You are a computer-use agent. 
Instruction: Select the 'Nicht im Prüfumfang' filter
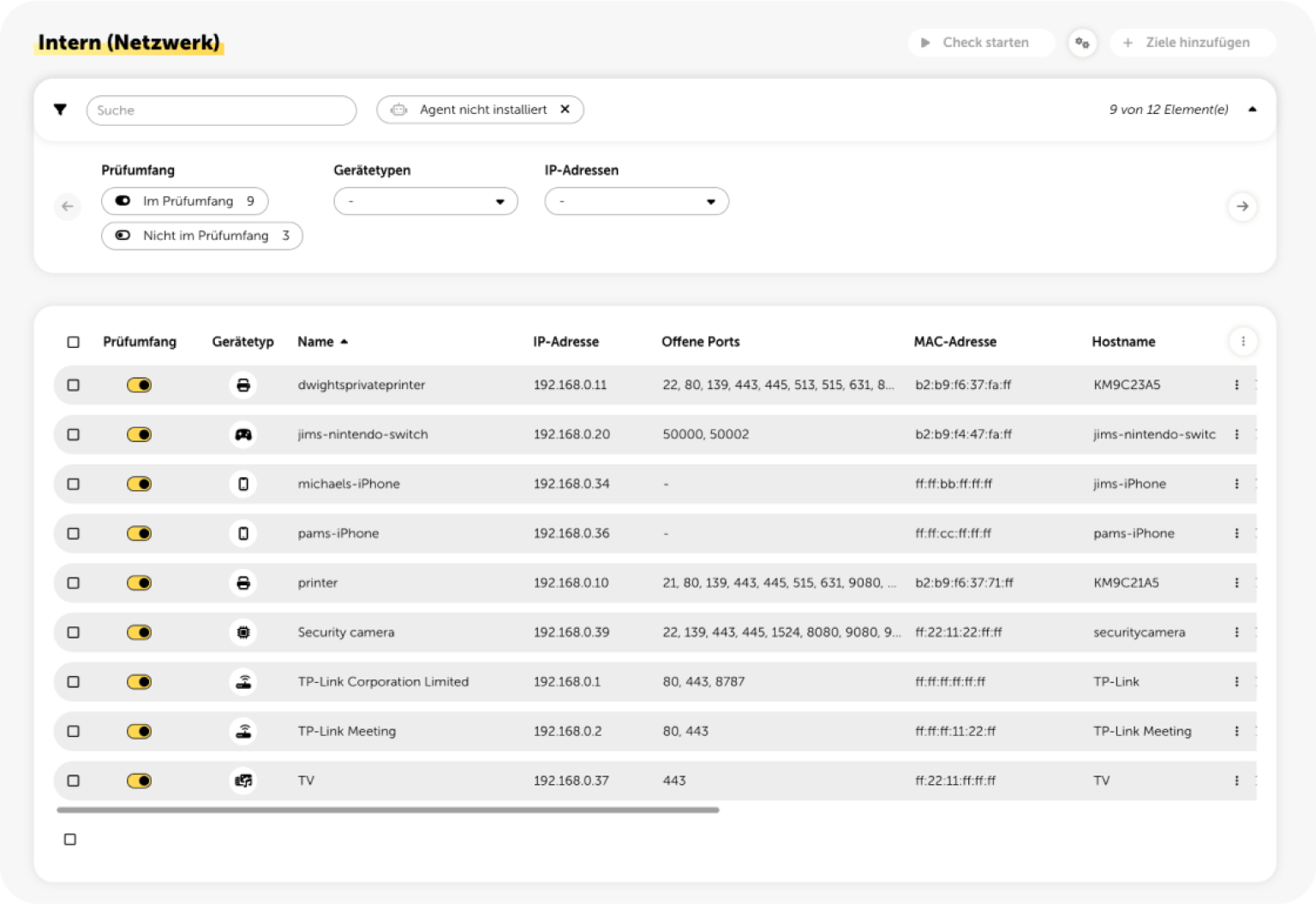[202, 236]
